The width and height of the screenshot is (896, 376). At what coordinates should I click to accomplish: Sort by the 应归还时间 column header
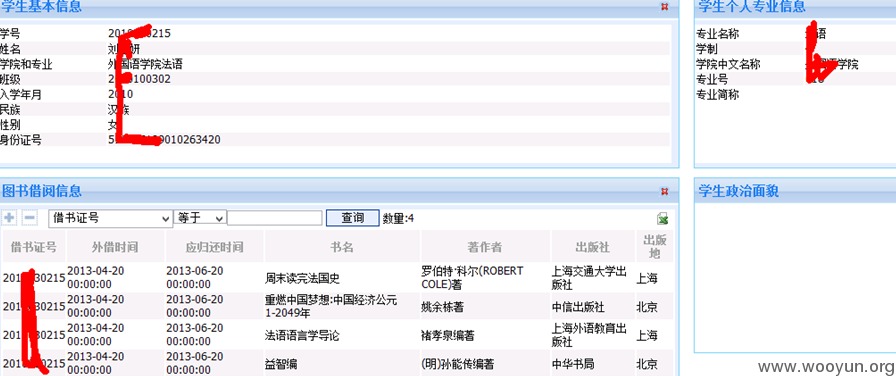click(214, 247)
